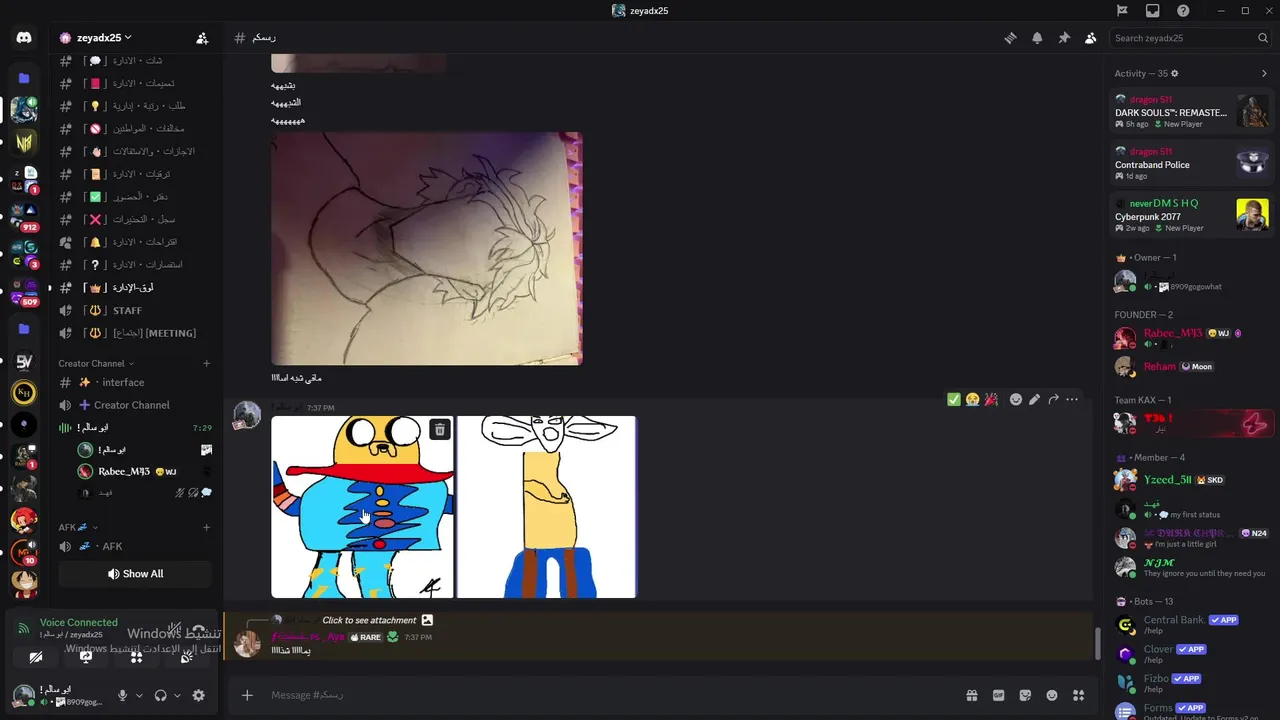Open DARK SOULS: REMASTERED activity card

click(1192, 111)
